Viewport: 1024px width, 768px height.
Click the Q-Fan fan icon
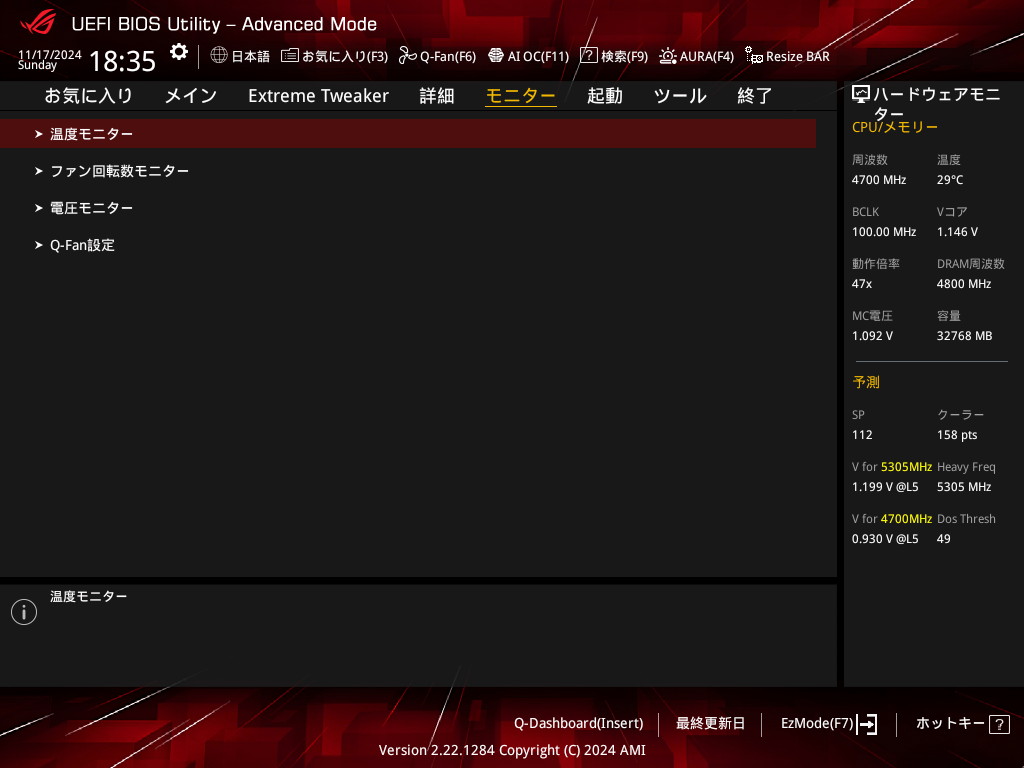click(x=408, y=56)
